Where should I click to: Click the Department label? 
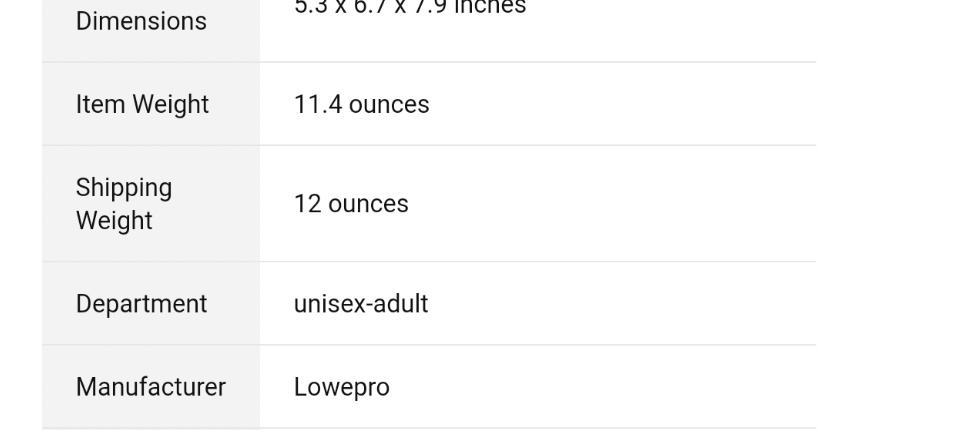(141, 304)
